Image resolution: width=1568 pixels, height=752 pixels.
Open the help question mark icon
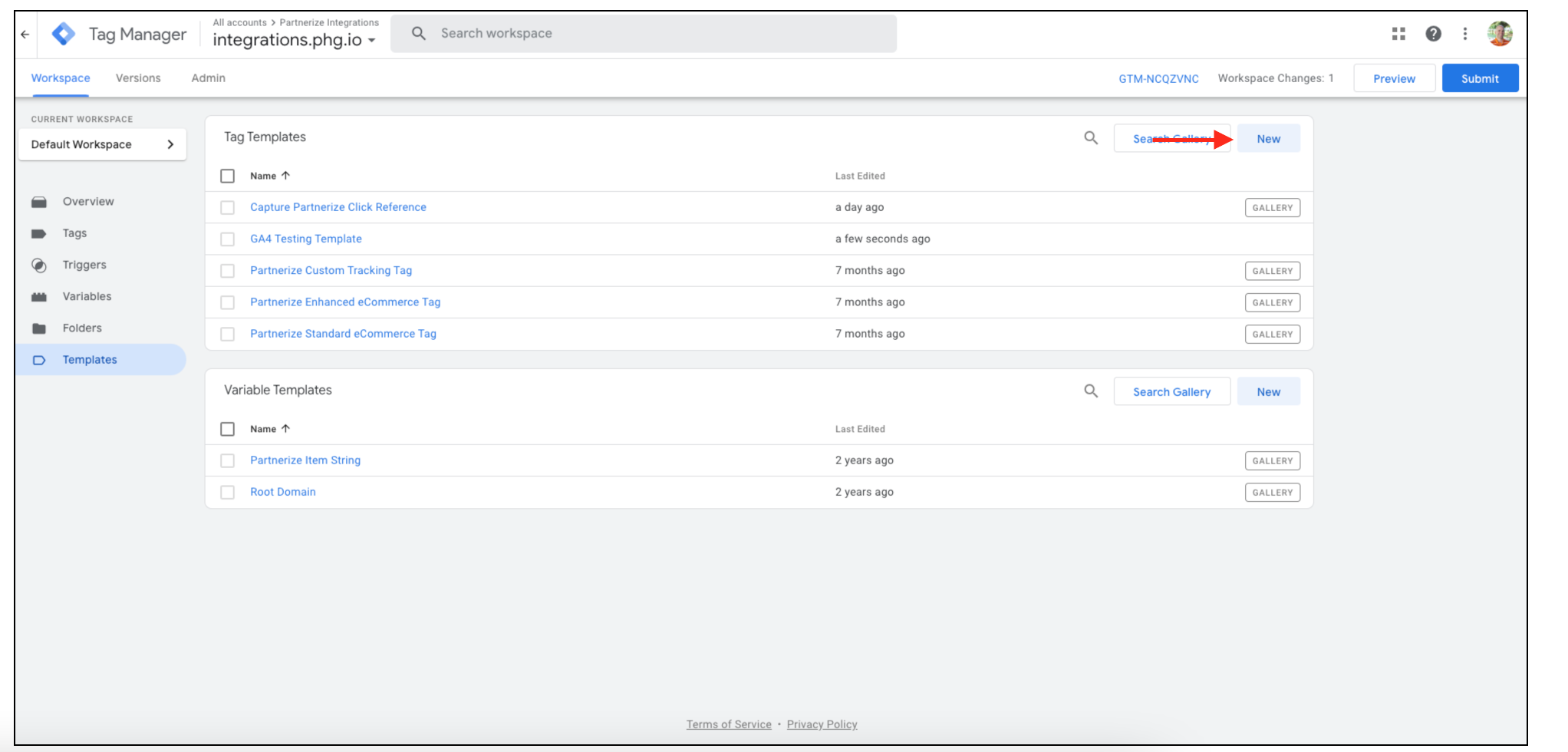tap(1433, 34)
